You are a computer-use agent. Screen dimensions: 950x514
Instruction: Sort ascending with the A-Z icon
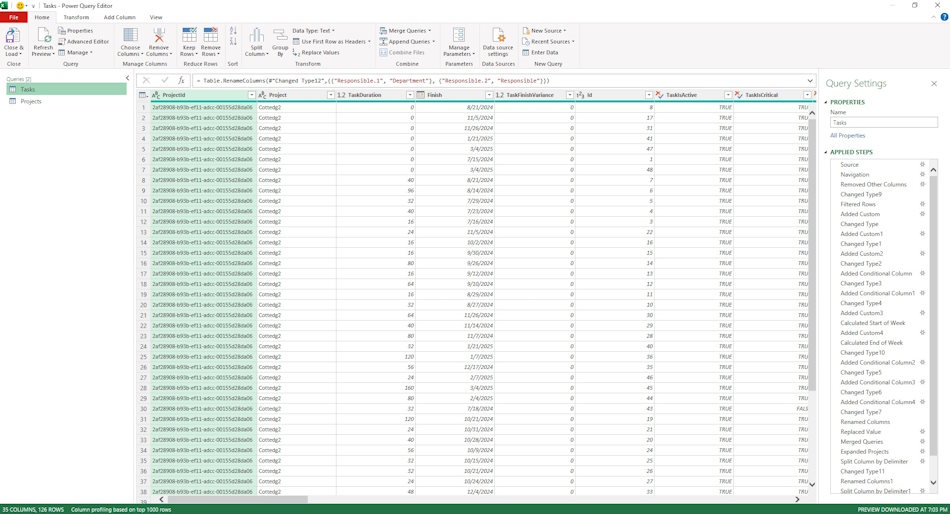pyautogui.click(x=233, y=31)
